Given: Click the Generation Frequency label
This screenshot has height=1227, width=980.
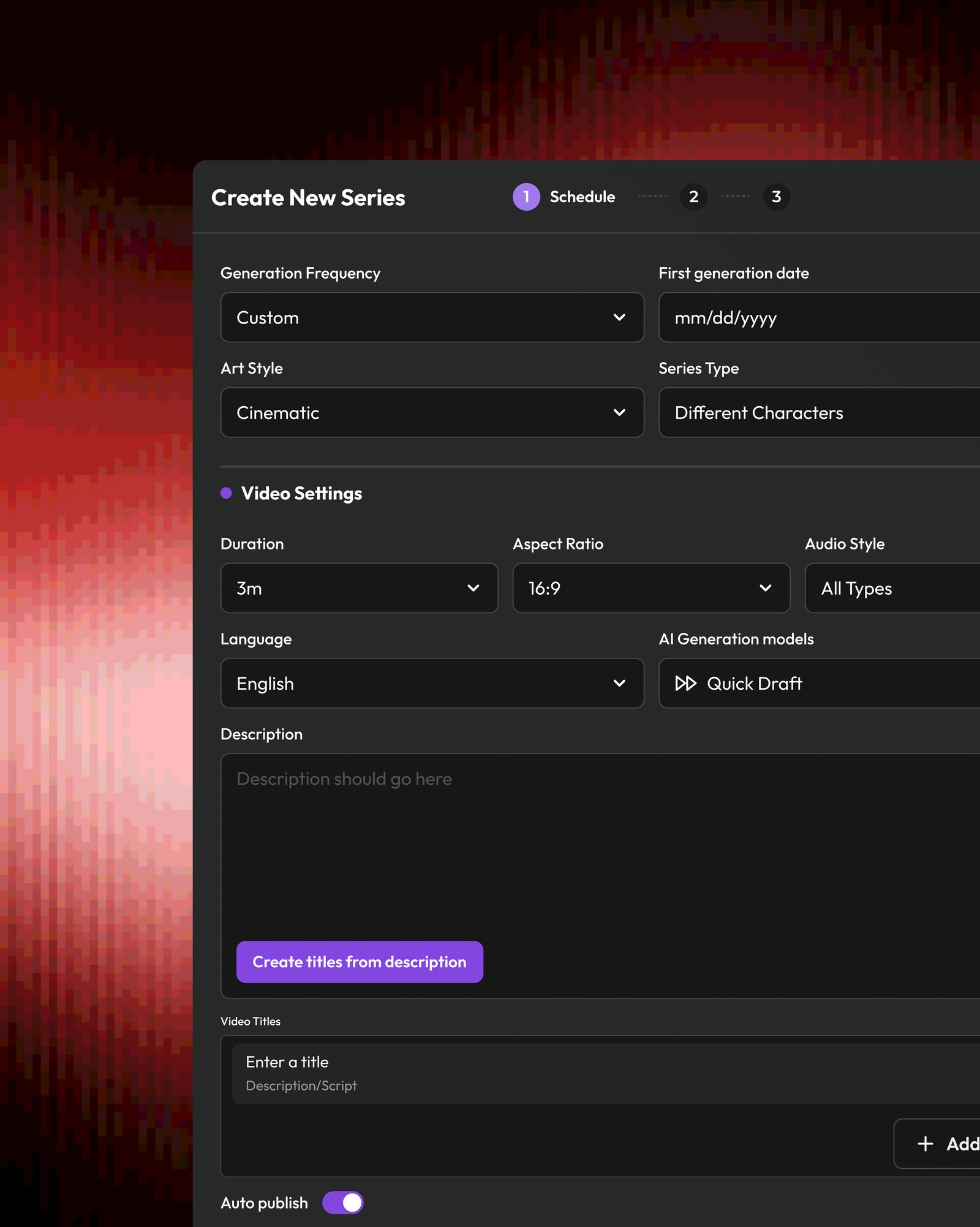Looking at the screenshot, I should (x=300, y=273).
